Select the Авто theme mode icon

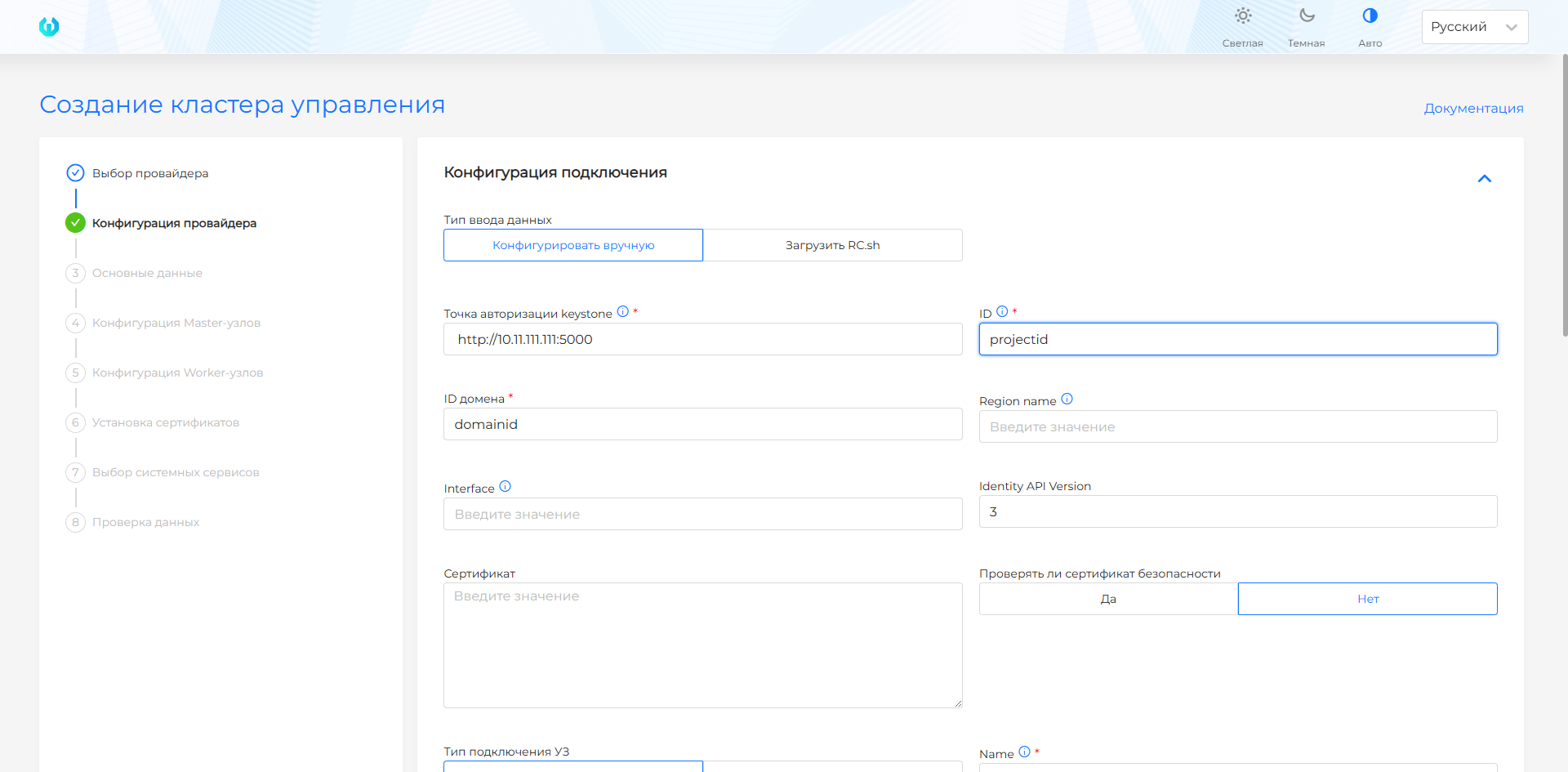click(1370, 15)
